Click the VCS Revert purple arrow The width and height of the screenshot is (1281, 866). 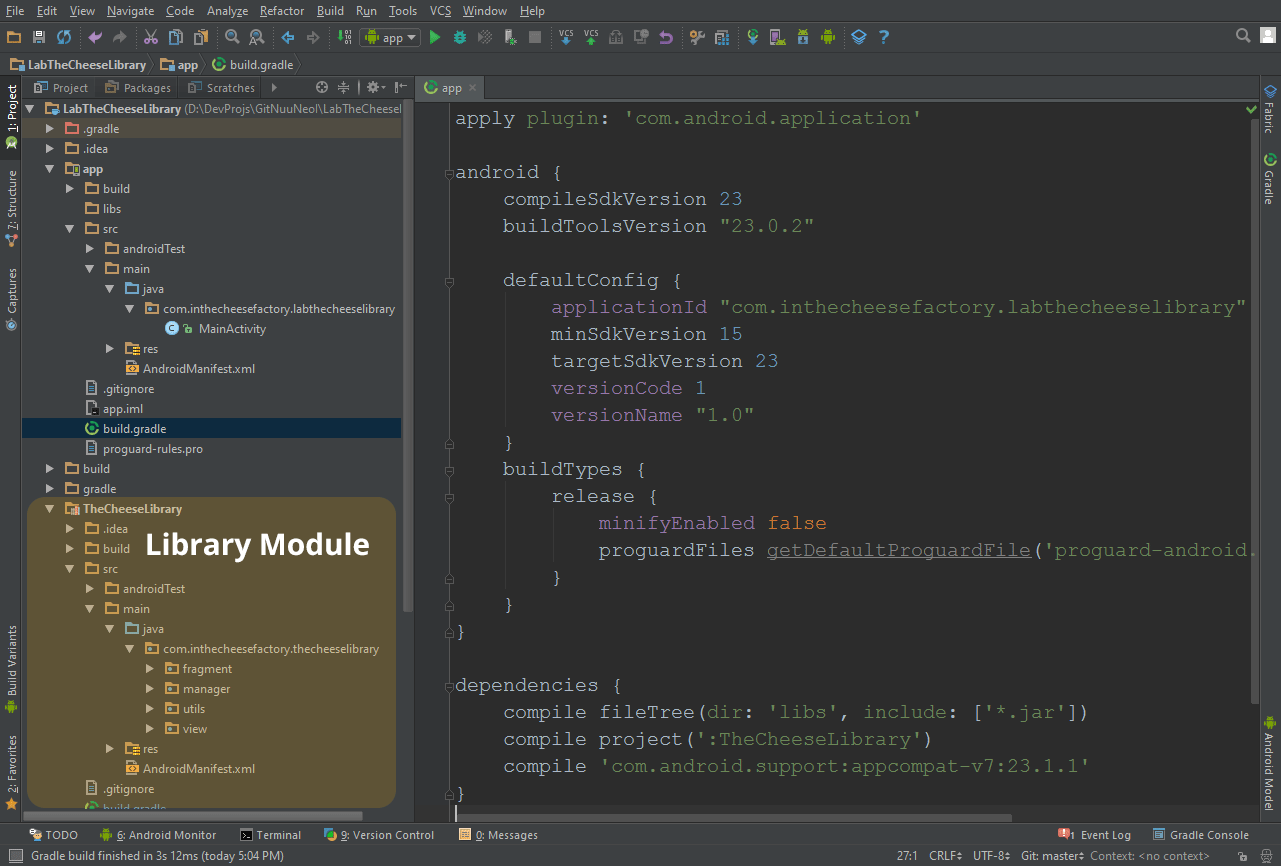pyautogui.click(x=666, y=37)
